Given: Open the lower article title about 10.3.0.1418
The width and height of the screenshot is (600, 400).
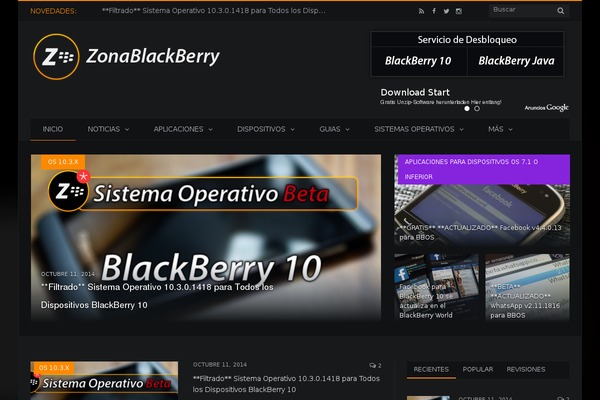Looking at the screenshot, I should (x=286, y=384).
